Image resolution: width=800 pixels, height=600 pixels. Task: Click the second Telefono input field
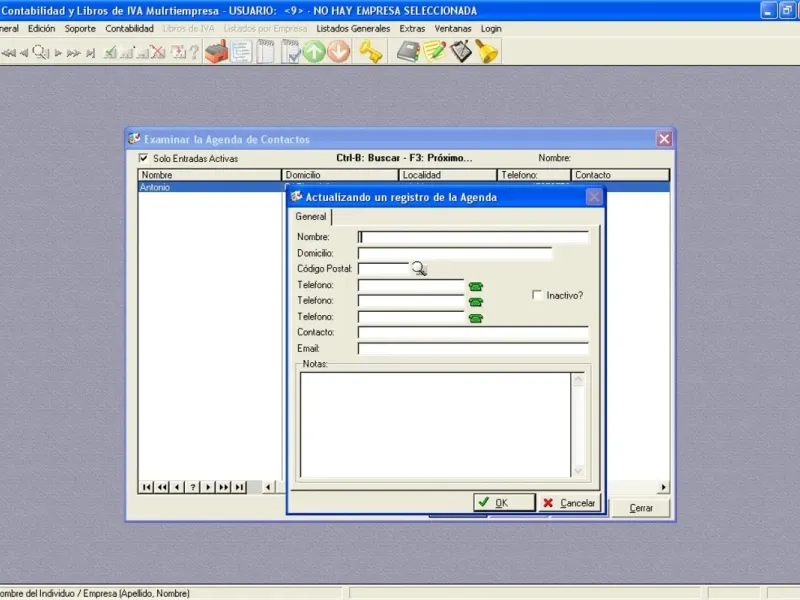point(411,301)
